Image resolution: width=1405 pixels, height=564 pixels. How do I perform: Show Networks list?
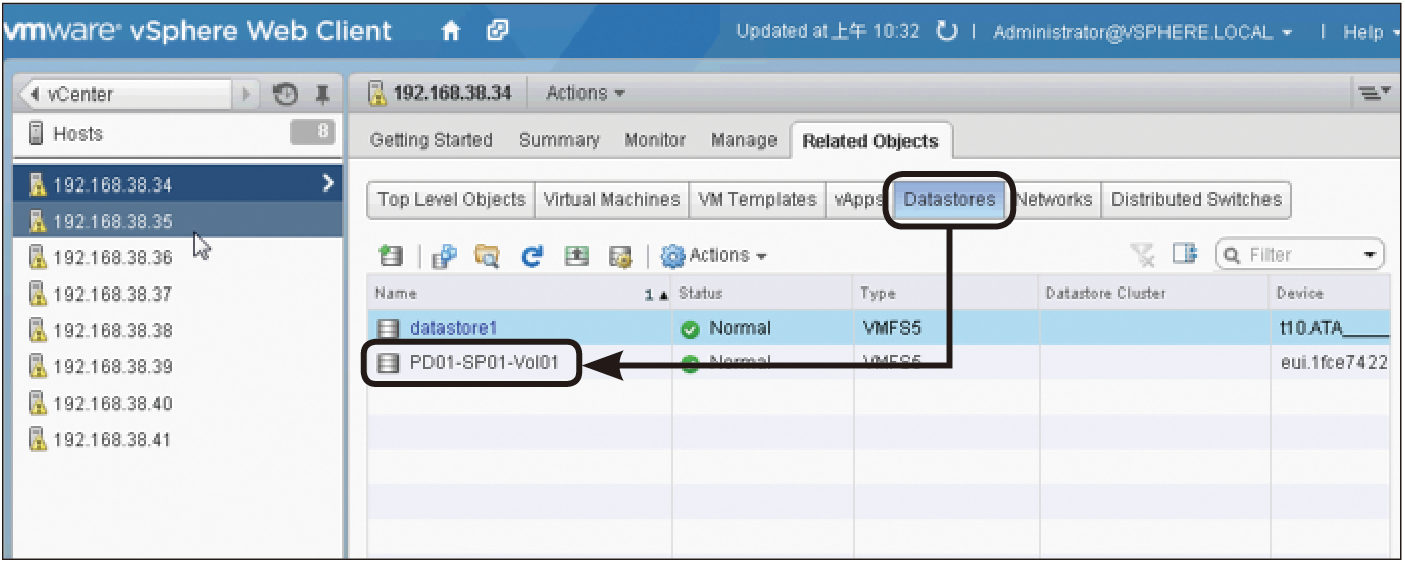tap(1054, 199)
